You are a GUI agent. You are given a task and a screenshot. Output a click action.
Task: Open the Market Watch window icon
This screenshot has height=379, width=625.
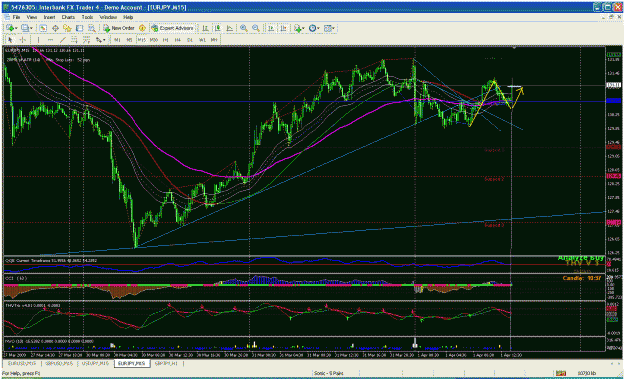[42, 28]
